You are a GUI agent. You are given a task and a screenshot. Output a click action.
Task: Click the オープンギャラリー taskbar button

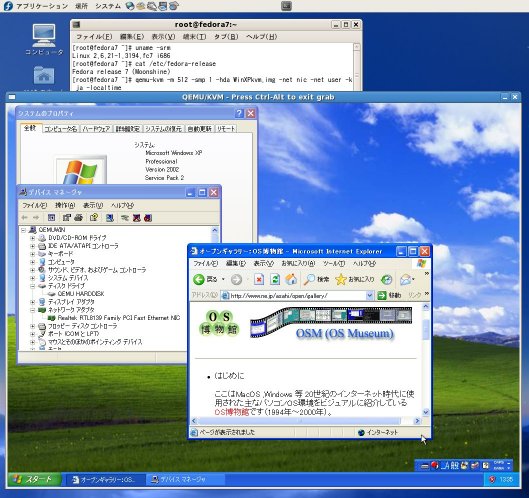[106, 479]
